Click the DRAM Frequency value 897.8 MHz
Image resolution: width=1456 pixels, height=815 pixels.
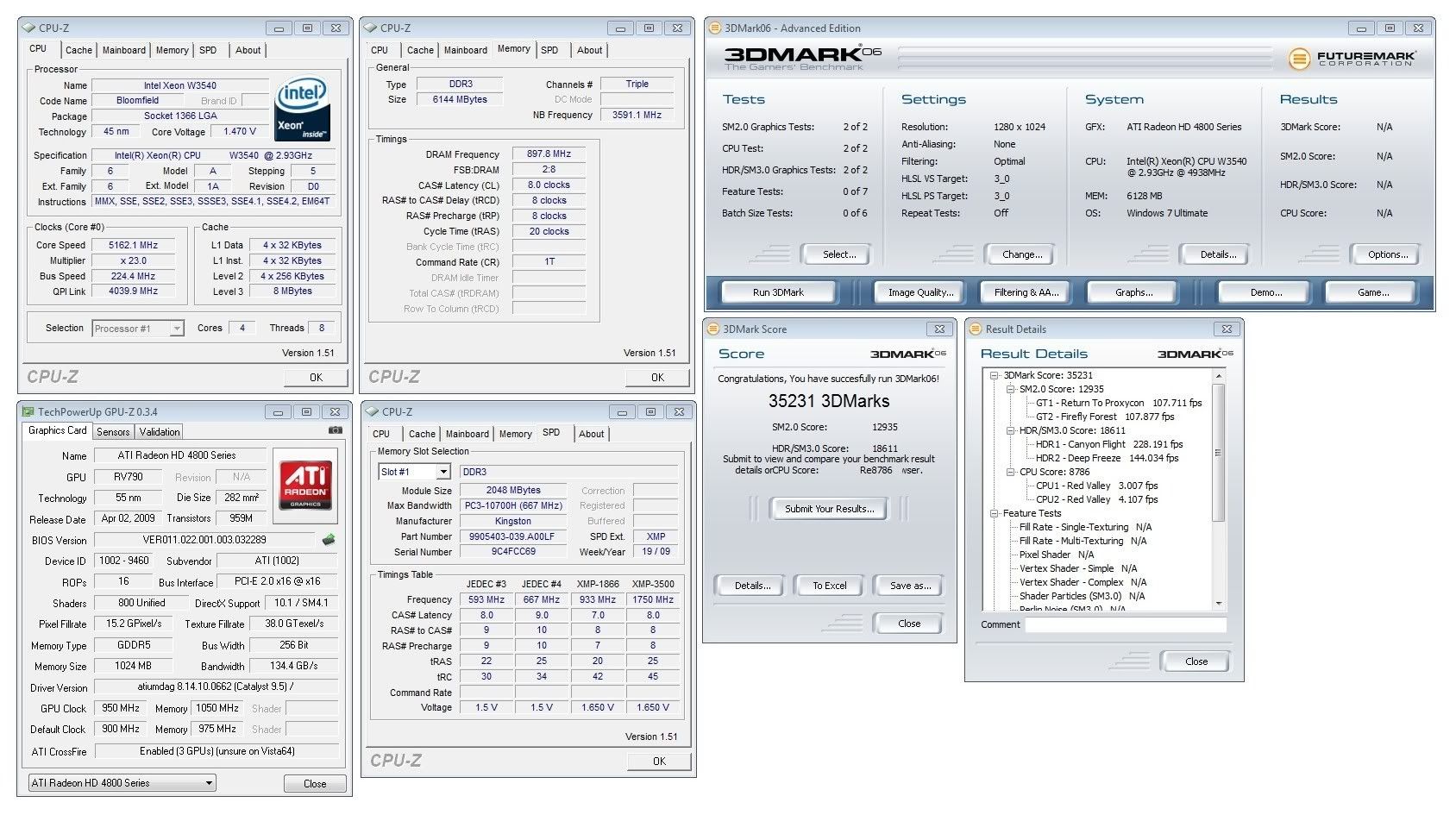549,154
